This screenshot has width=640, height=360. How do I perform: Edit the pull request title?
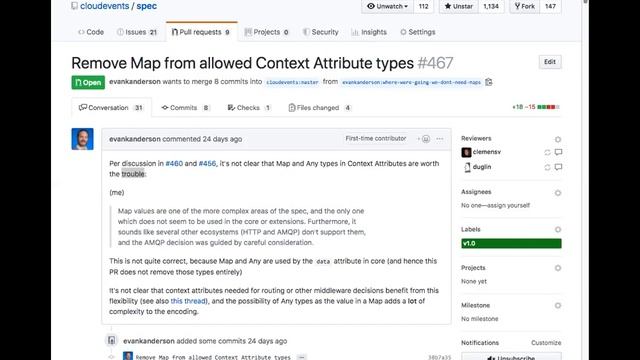click(550, 62)
